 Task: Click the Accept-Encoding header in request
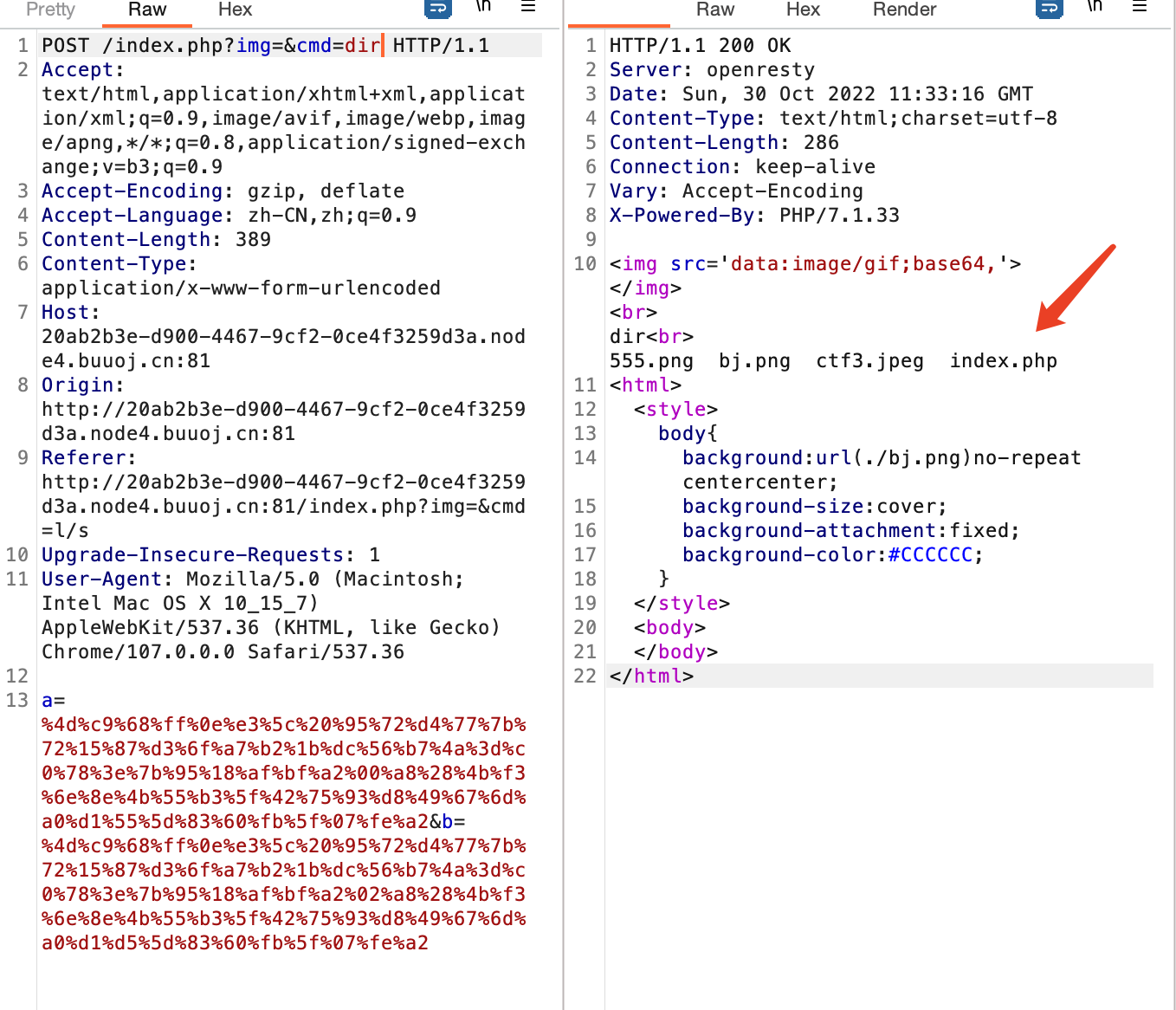[x=223, y=191]
